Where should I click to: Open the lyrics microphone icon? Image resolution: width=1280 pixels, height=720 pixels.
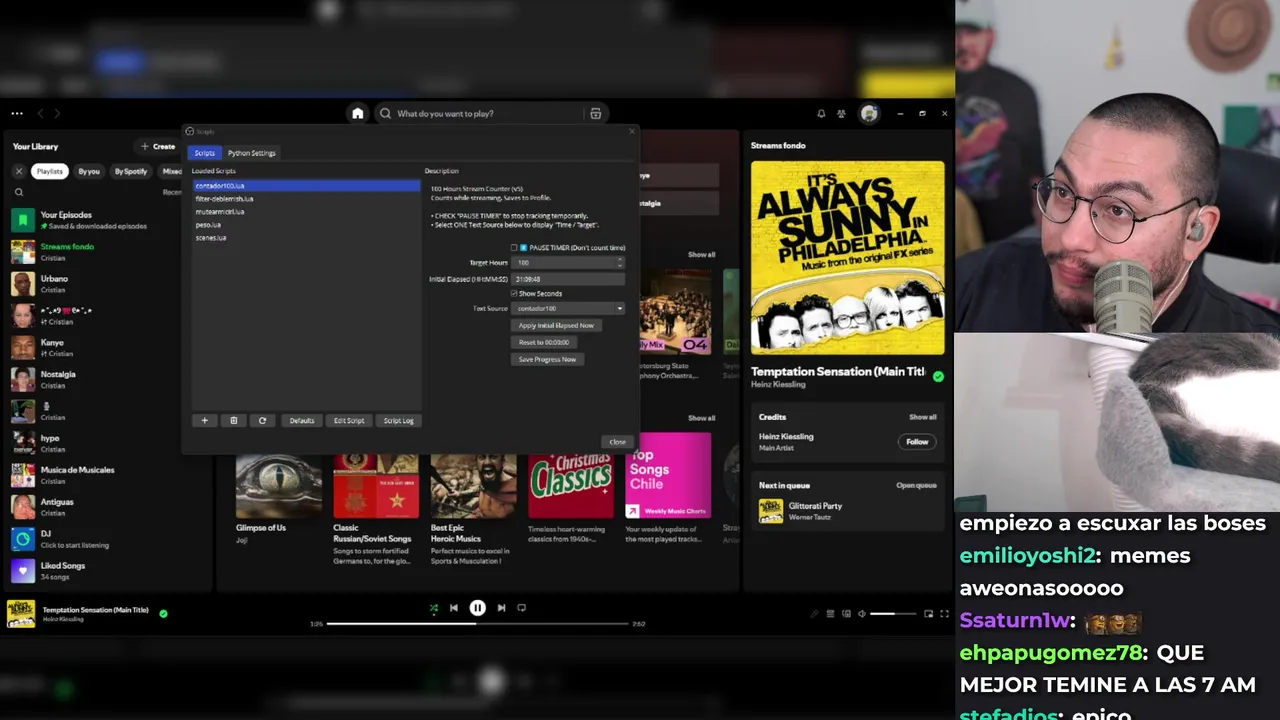tap(814, 613)
